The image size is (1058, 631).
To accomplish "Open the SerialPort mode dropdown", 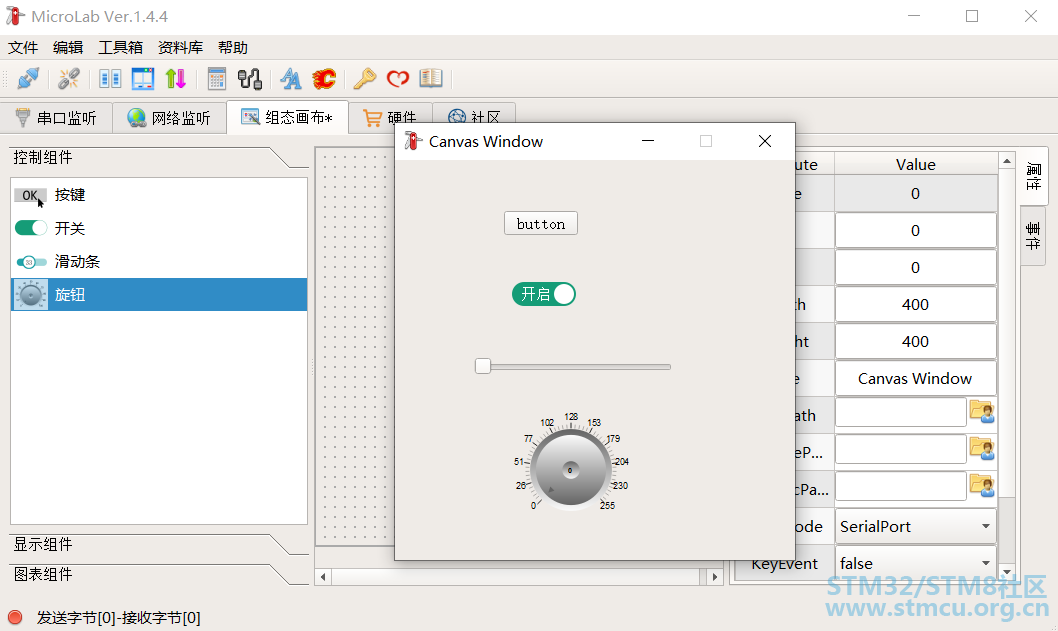I will [916, 526].
